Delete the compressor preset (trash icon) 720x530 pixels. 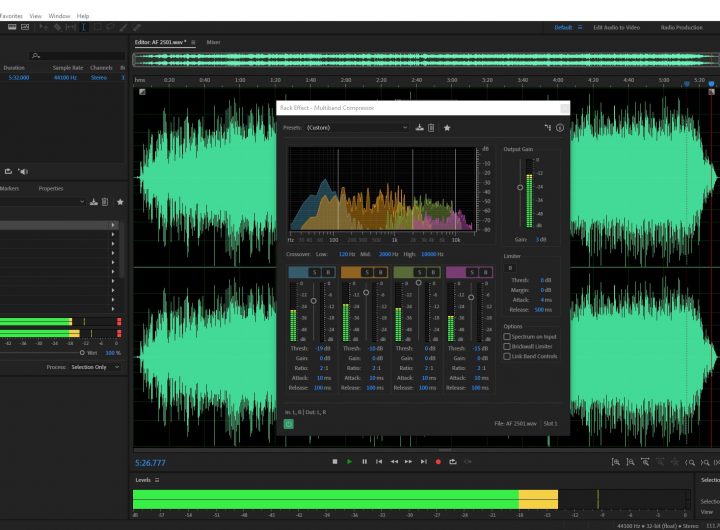(x=431, y=128)
